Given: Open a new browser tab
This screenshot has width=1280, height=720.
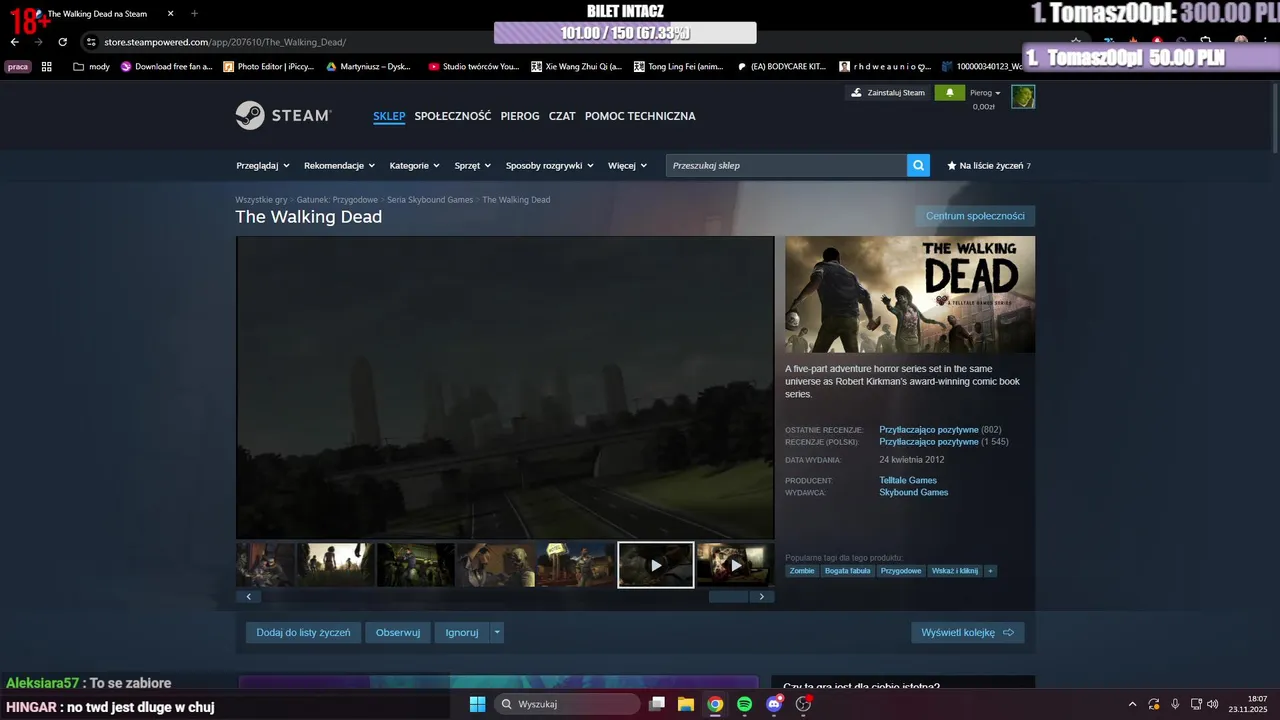Looking at the screenshot, I should [x=194, y=13].
